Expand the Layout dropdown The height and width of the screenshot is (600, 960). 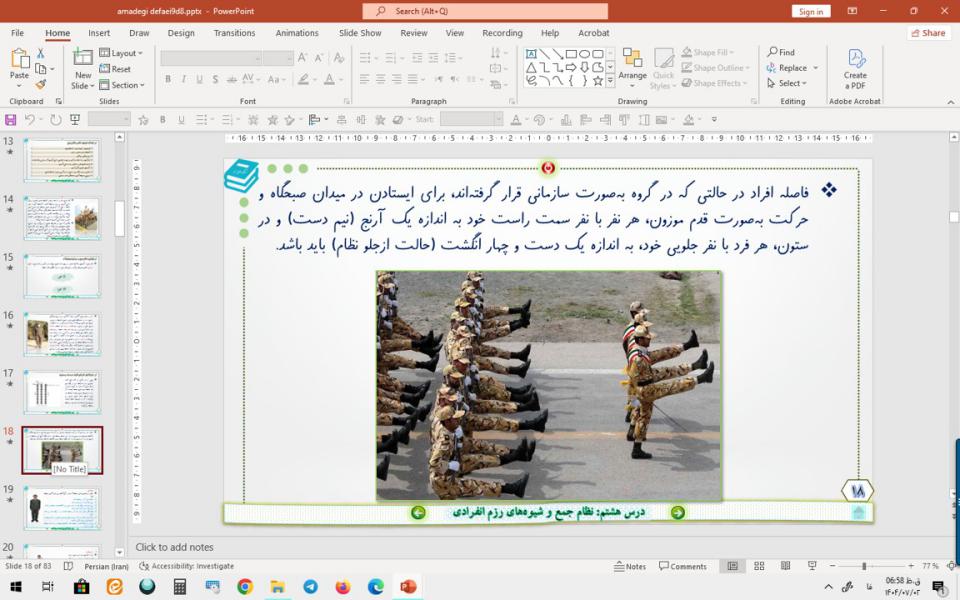click(124, 53)
